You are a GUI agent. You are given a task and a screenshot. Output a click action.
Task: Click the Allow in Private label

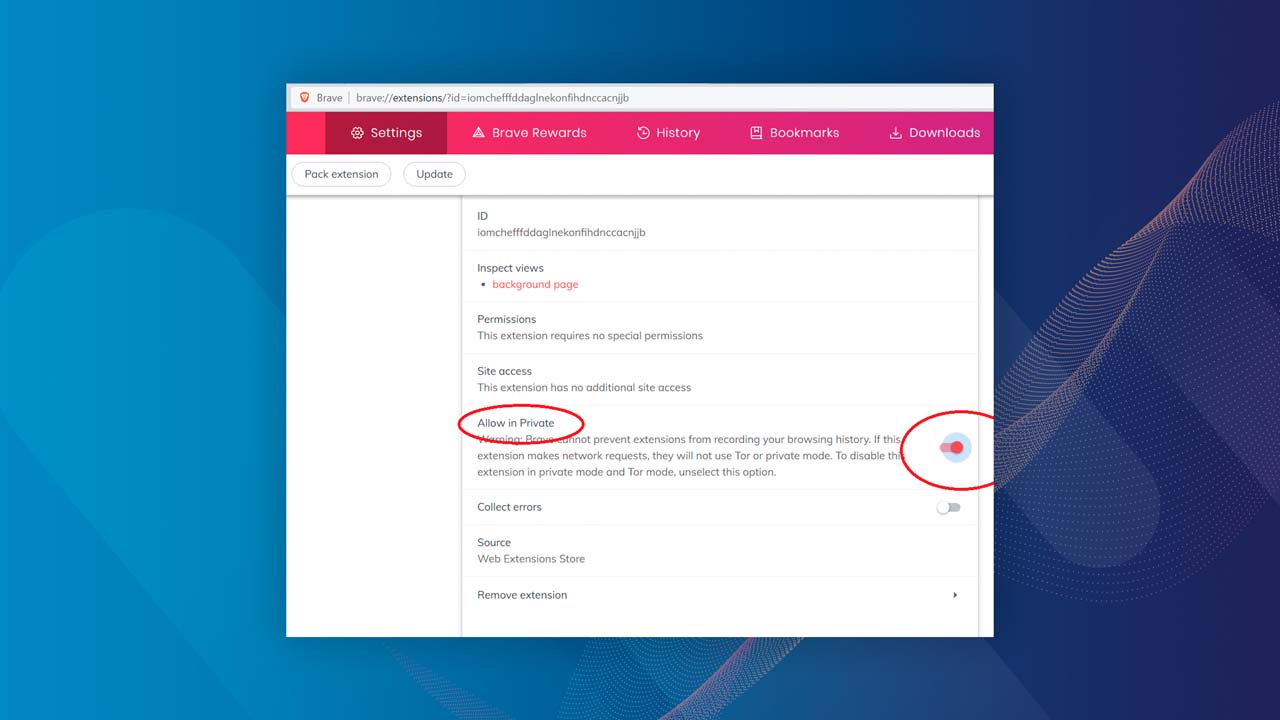[x=515, y=423]
